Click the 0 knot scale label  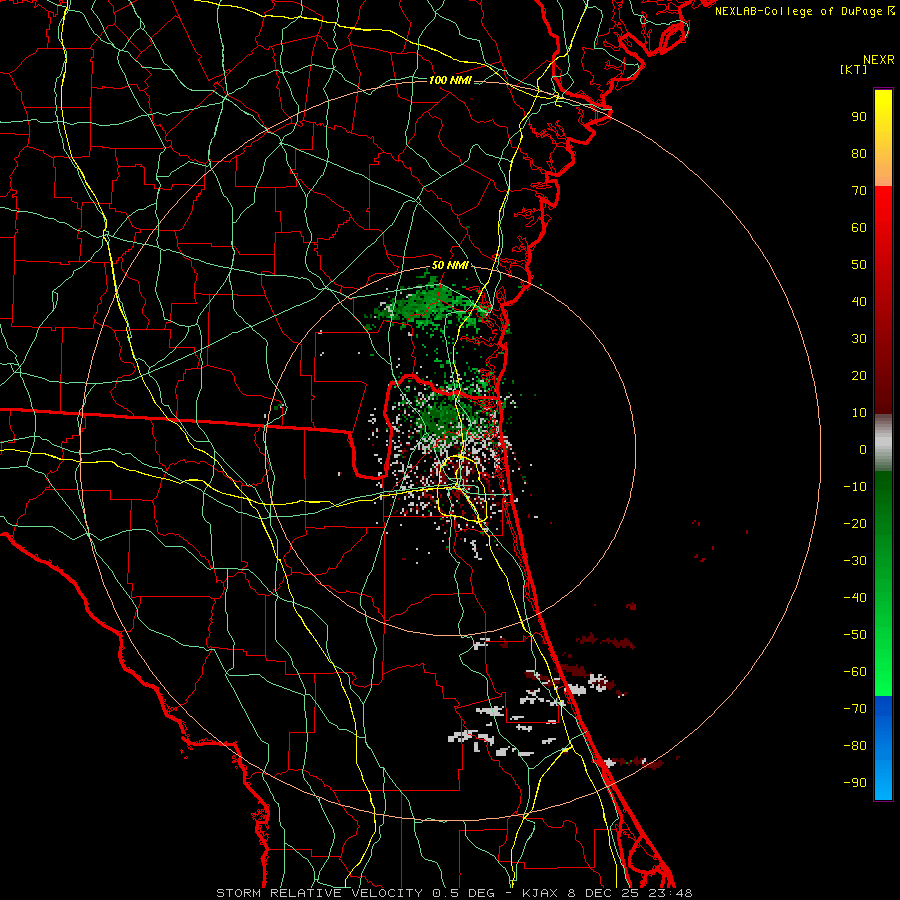[863, 449]
